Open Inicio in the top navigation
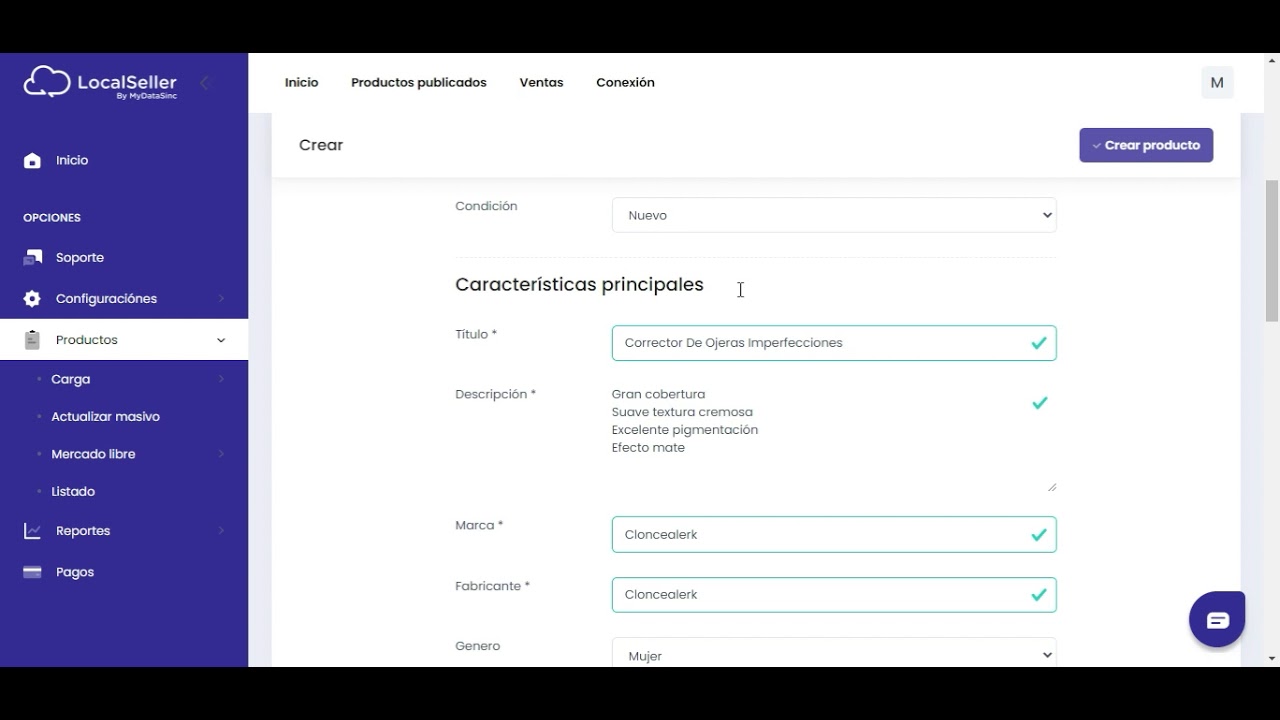This screenshot has width=1280, height=720. tap(301, 83)
